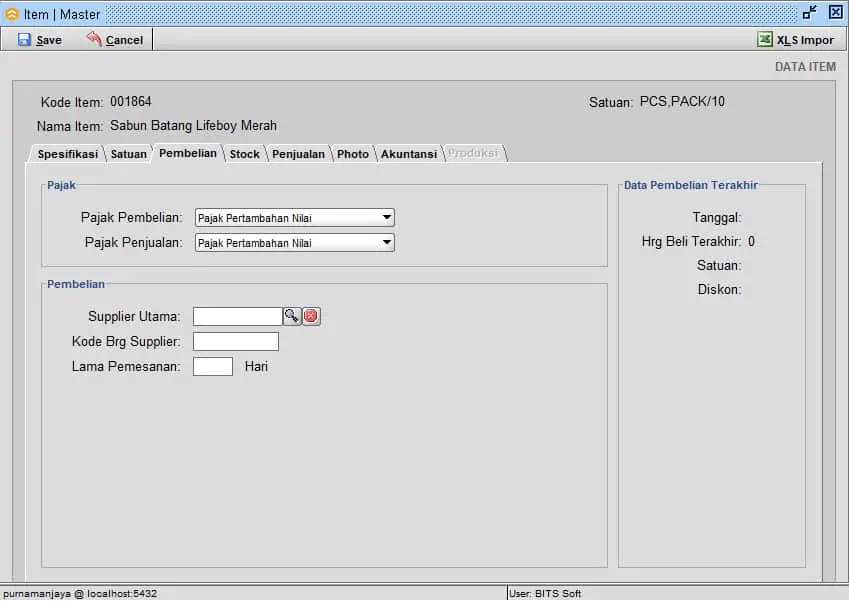Focus the Supplier Utama input field

(x=238, y=316)
